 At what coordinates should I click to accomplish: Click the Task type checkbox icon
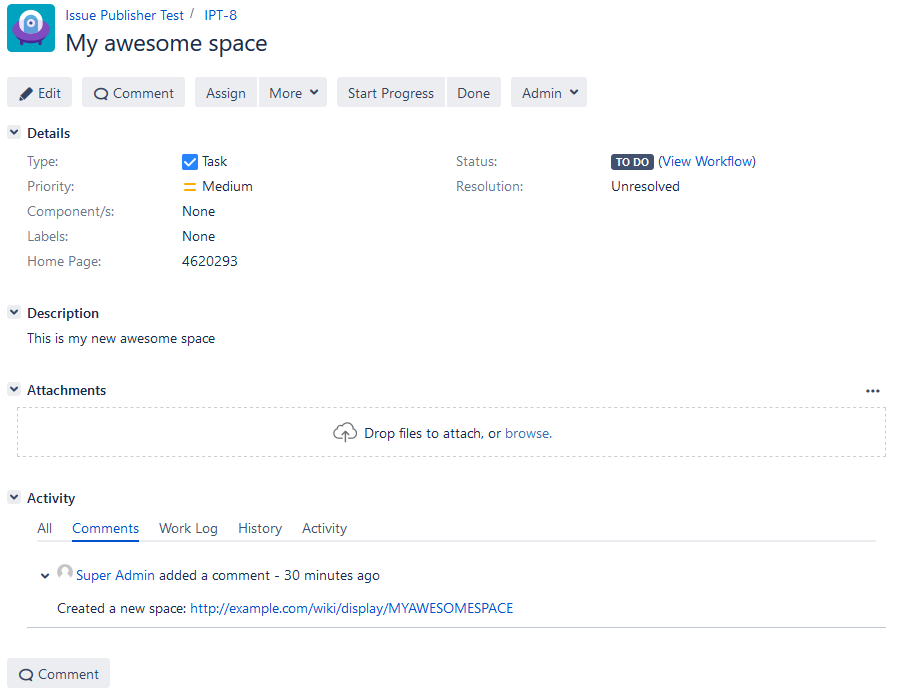coord(190,162)
